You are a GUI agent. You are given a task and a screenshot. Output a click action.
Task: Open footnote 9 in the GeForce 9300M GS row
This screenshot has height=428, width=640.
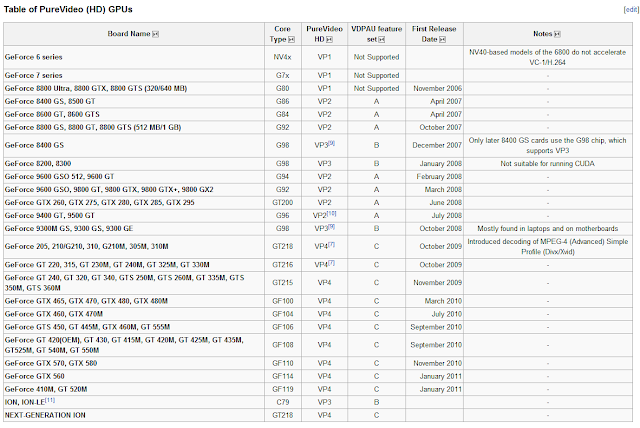click(x=332, y=226)
